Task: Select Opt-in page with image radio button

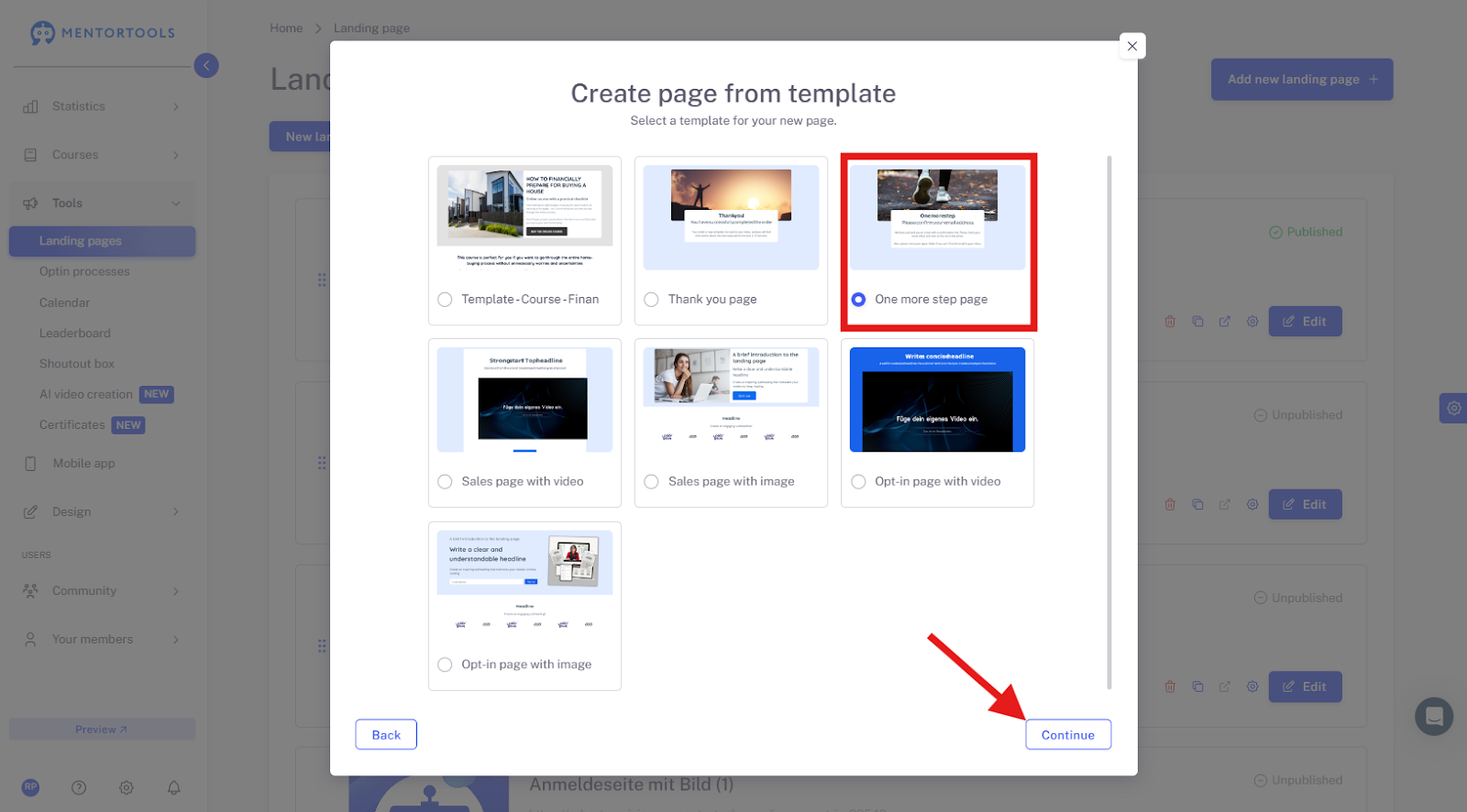Action: pos(445,664)
